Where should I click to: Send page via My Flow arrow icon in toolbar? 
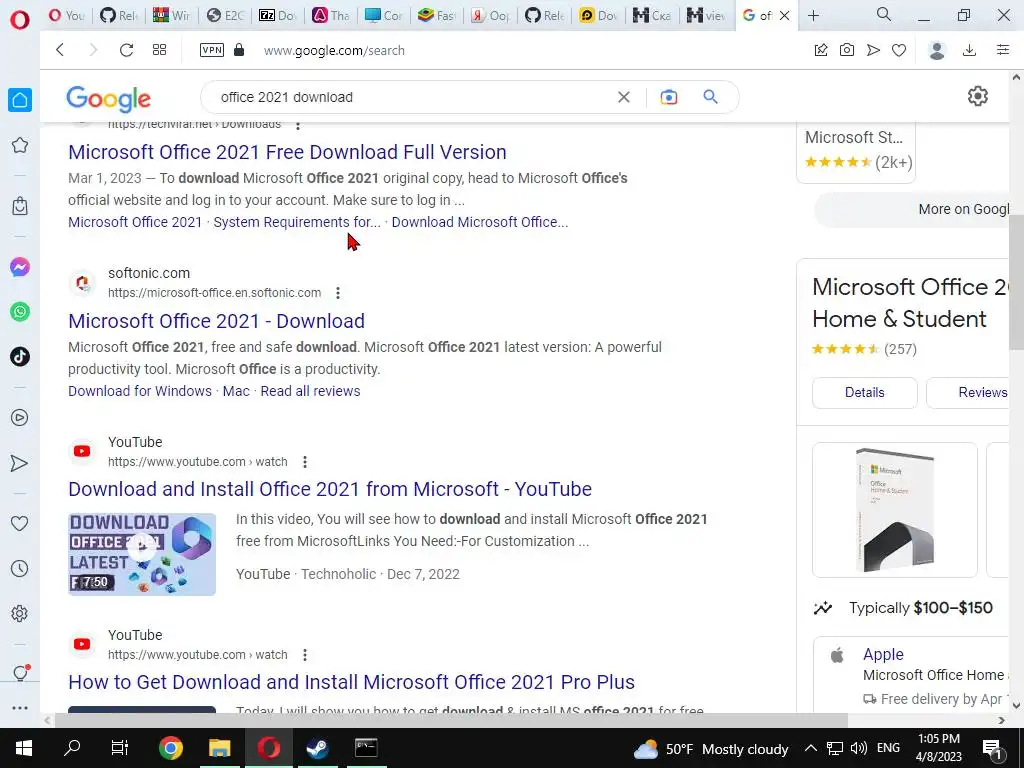(x=873, y=50)
